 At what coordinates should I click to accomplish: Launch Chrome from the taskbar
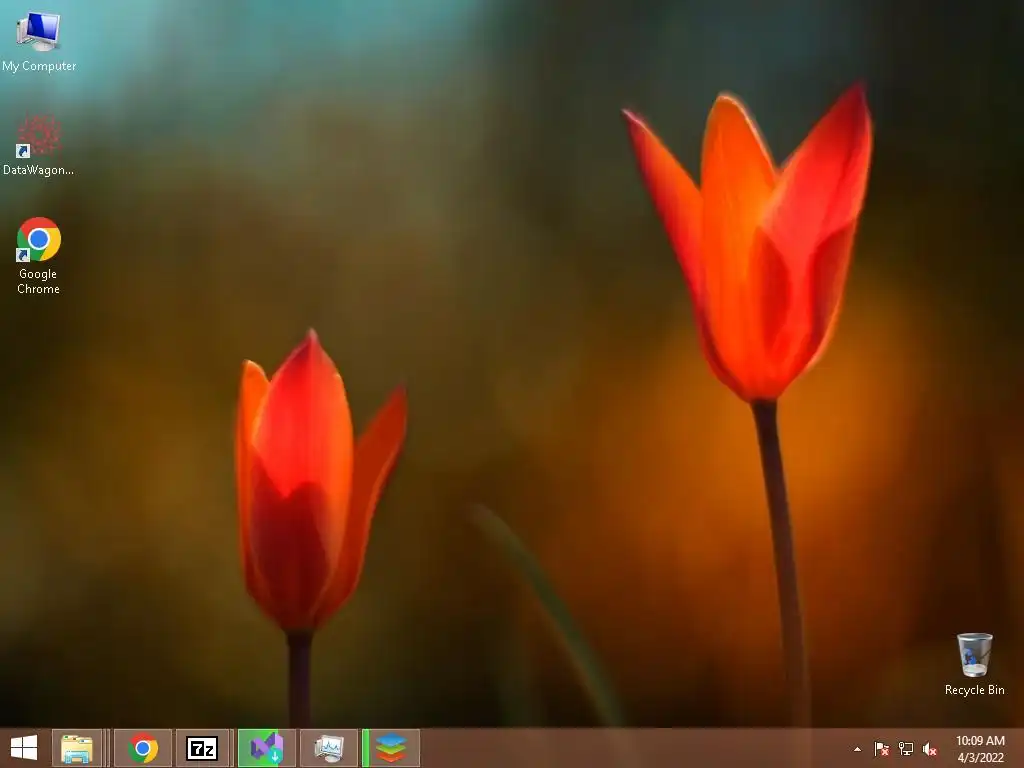143,748
